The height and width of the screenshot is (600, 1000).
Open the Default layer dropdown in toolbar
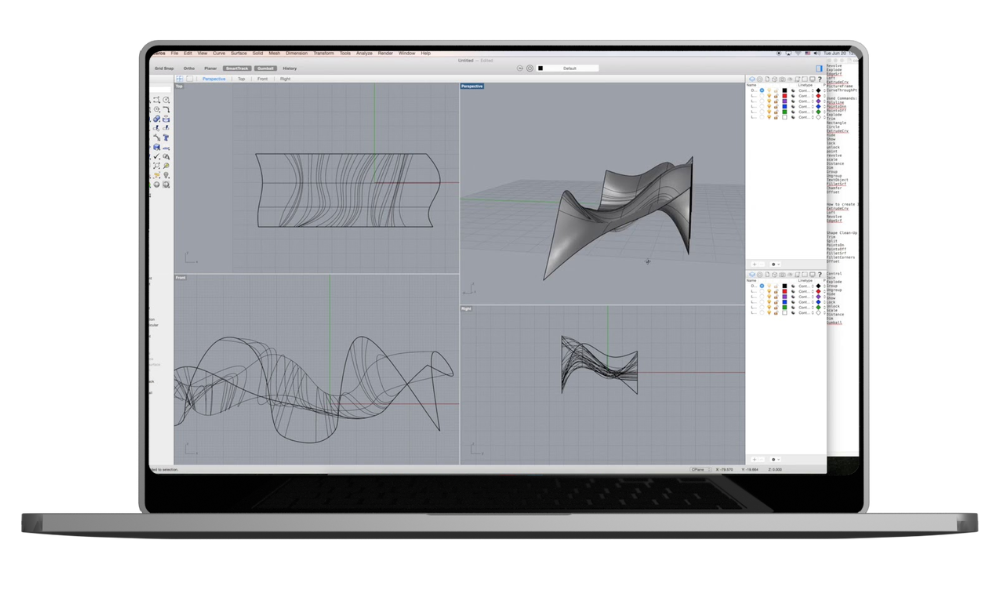[x=570, y=68]
